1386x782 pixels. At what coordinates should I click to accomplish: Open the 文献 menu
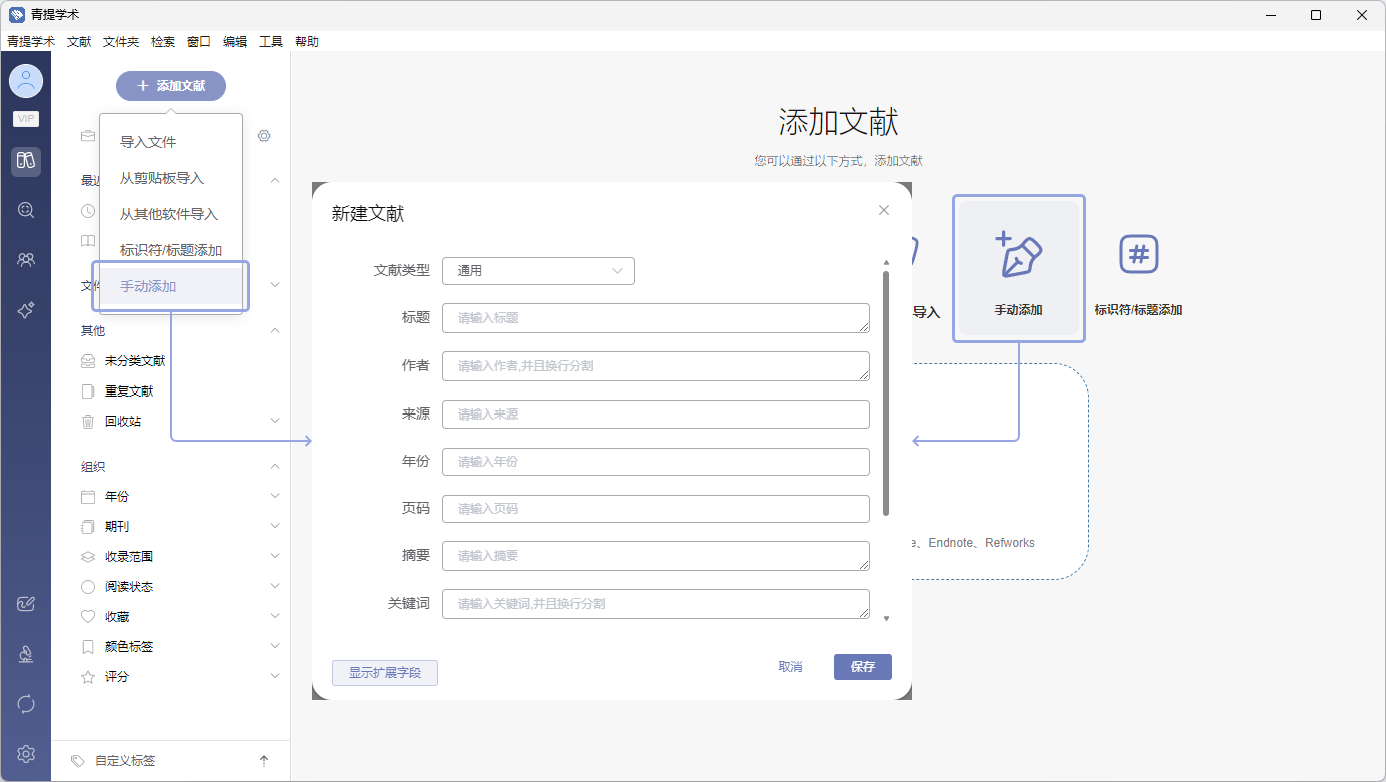[79, 41]
